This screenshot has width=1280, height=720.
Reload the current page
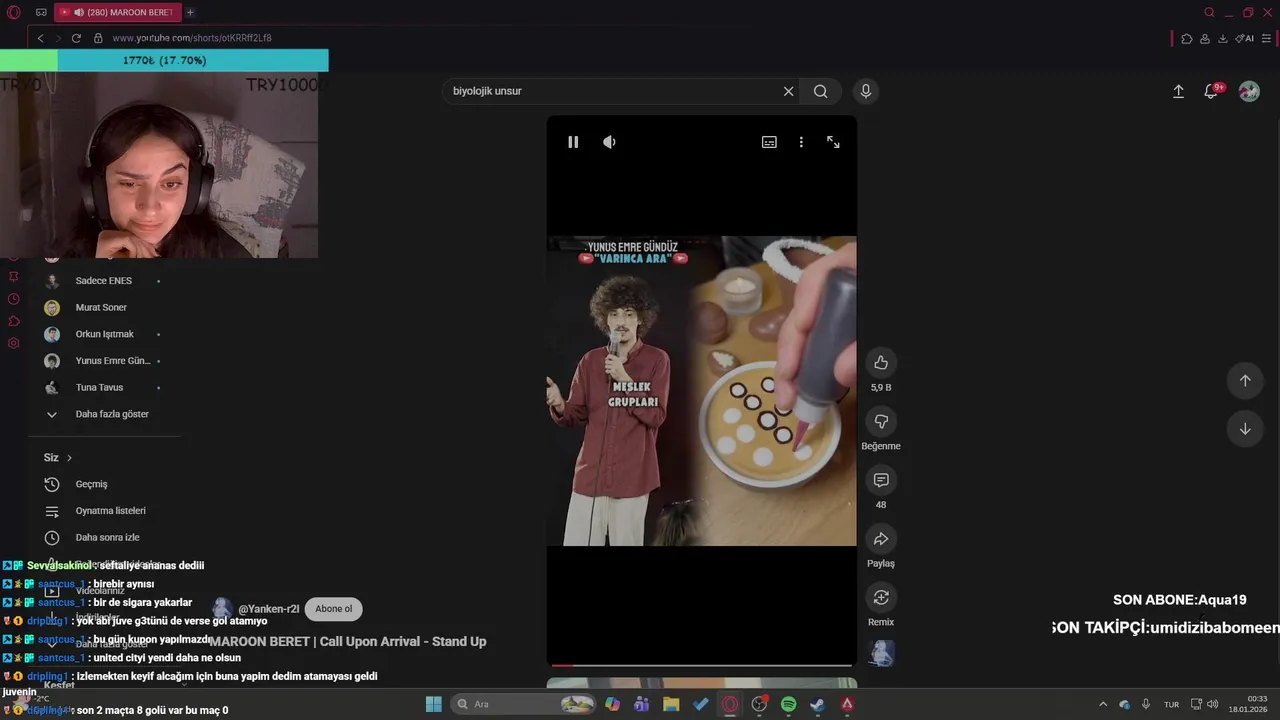76,38
